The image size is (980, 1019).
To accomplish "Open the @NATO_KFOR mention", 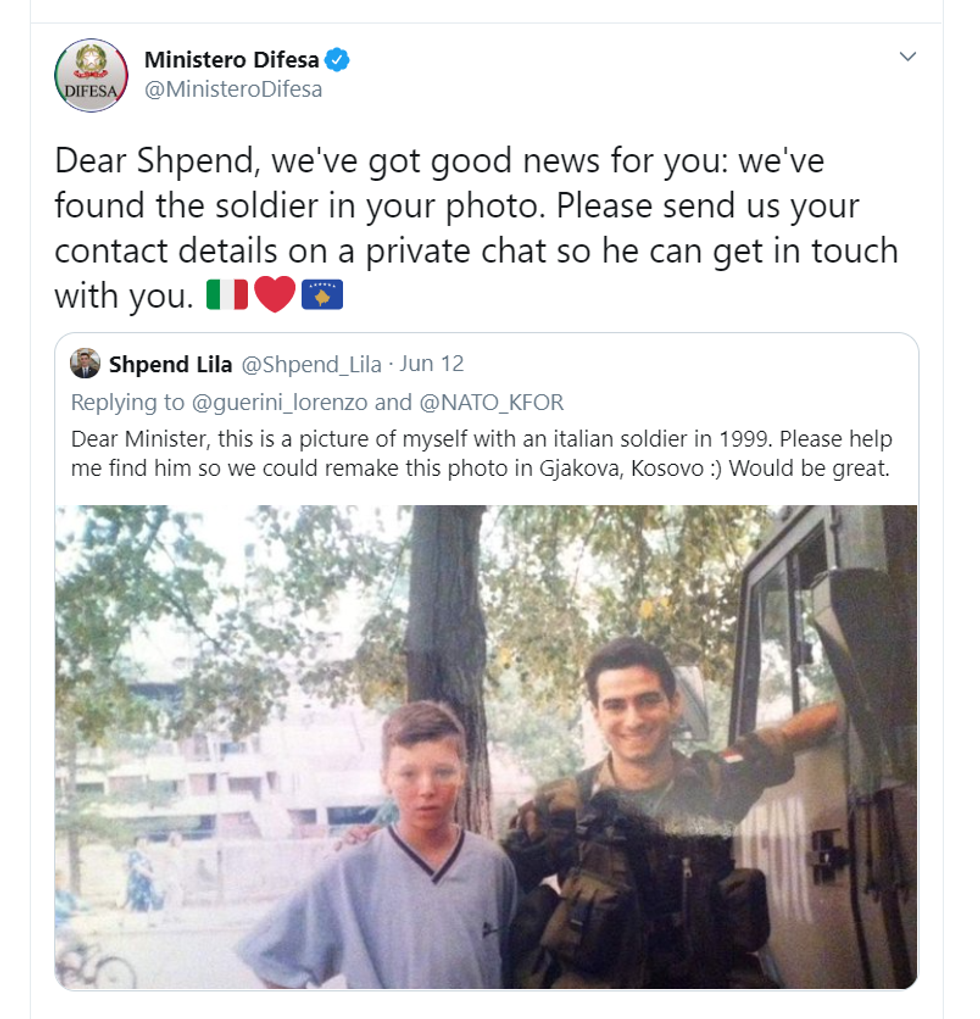I will tap(491, 402).
